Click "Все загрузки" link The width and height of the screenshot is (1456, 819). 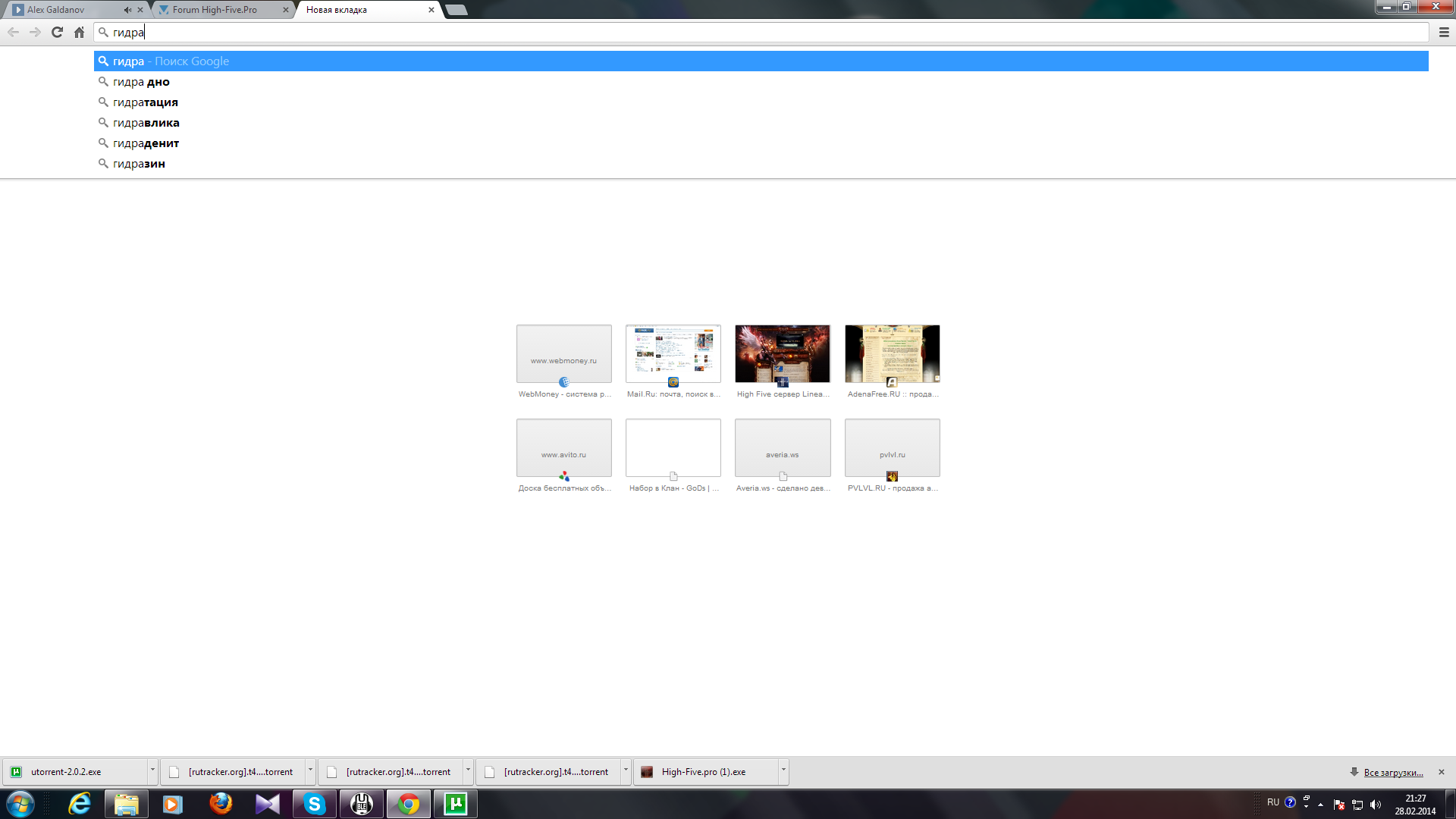coord(1393,772)
